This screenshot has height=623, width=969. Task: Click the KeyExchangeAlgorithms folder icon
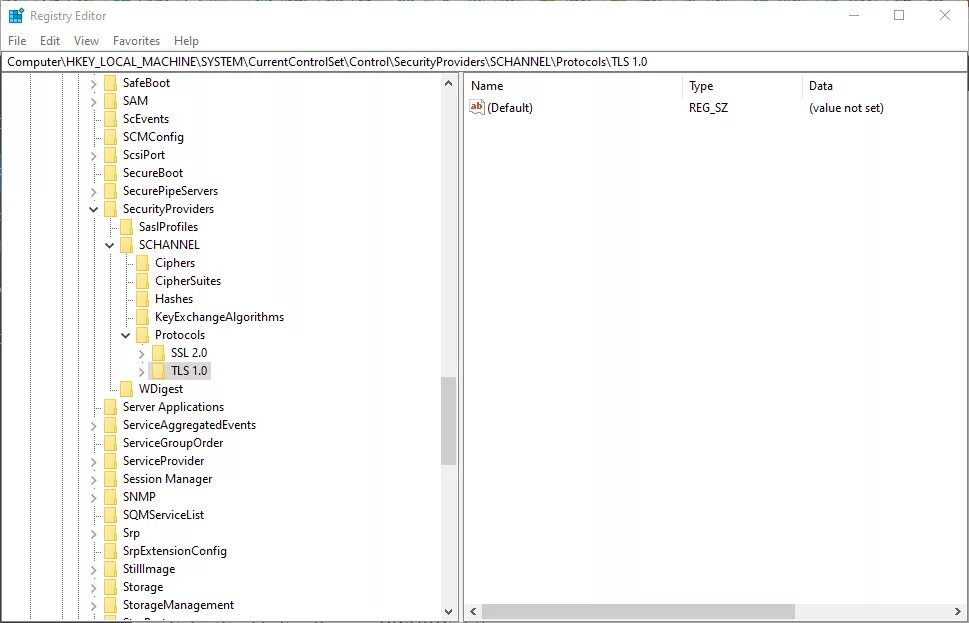pos(142,316)
